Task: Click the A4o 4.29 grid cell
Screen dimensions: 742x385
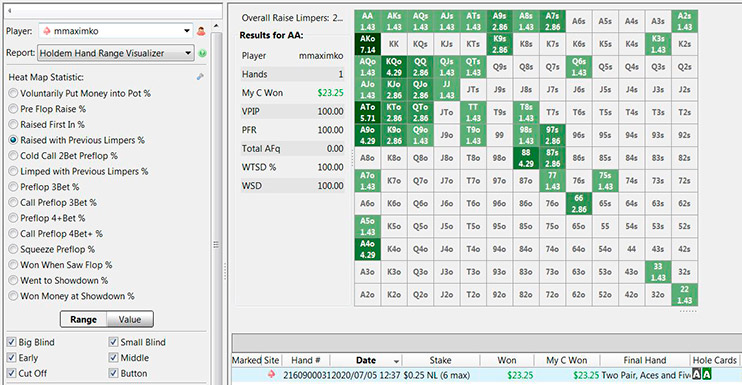Action: point(368,249)
